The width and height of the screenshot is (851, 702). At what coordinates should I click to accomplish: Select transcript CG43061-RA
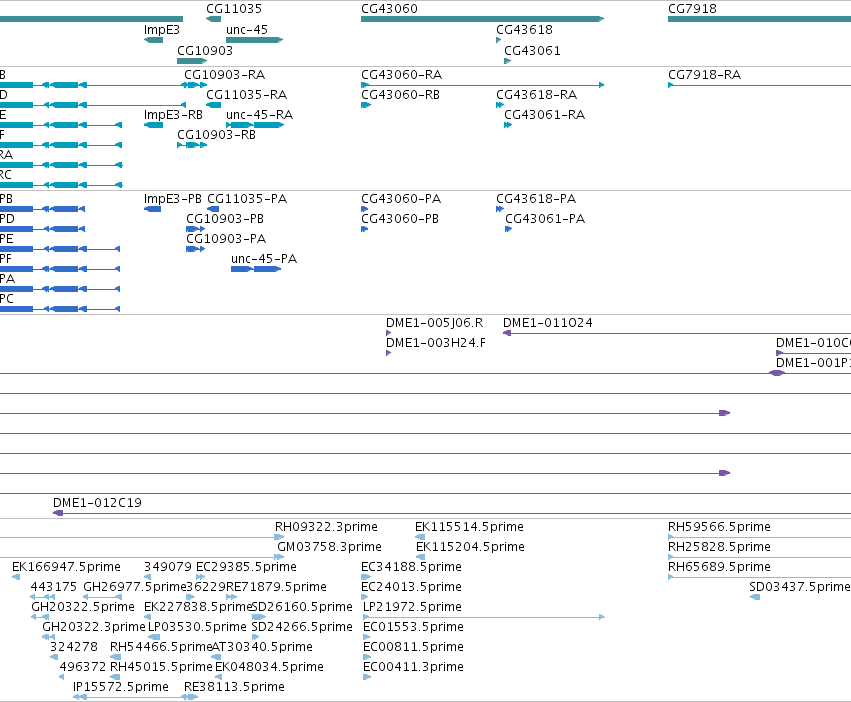[x=544, y=115]
